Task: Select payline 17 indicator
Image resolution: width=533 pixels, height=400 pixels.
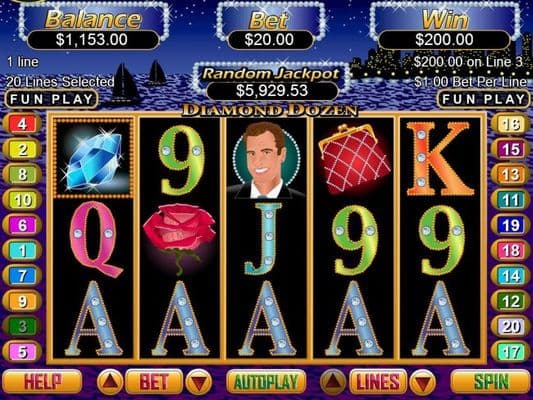Action: (511, 352)
